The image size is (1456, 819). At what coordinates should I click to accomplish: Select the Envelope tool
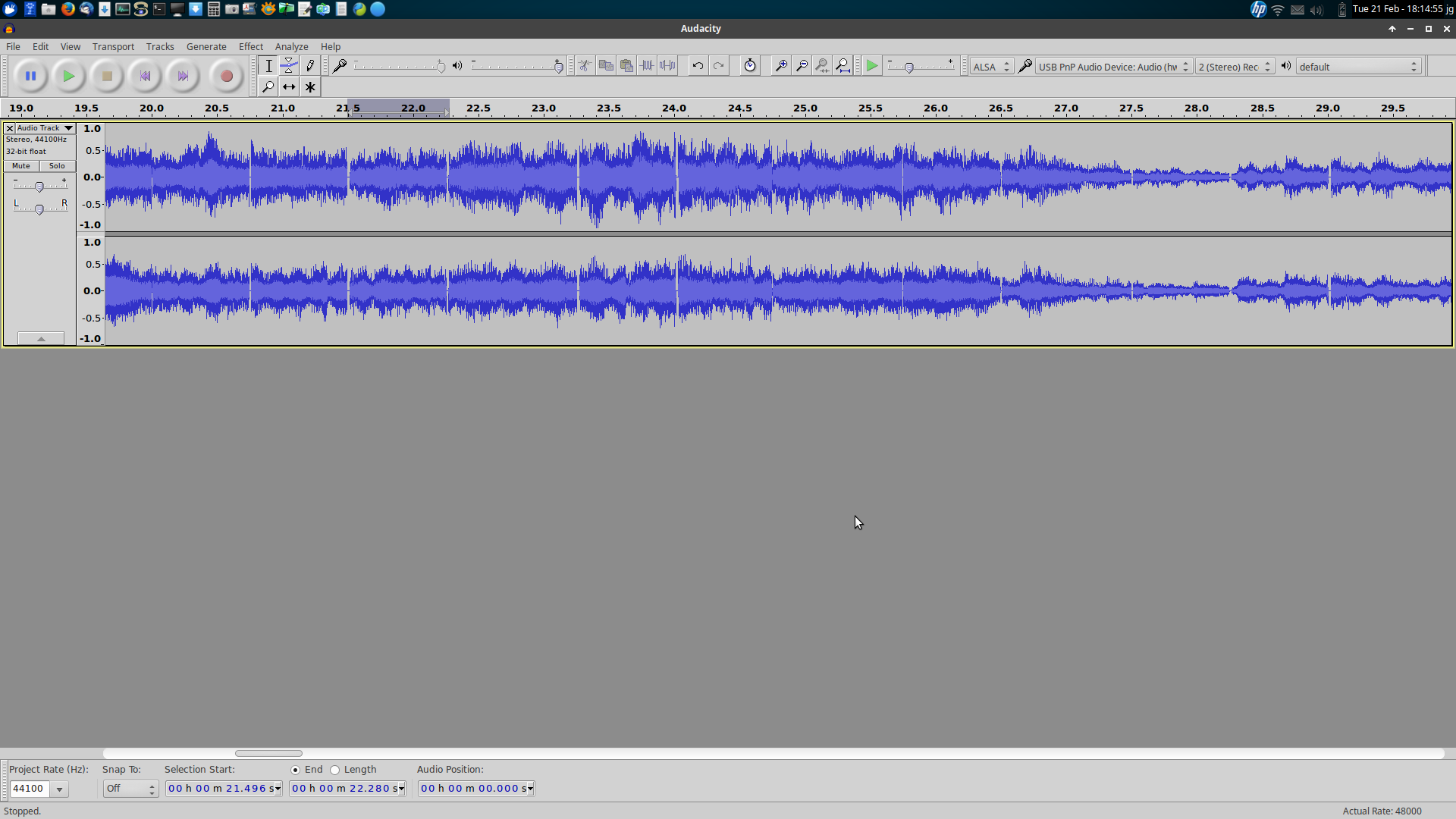click(289, 66)
